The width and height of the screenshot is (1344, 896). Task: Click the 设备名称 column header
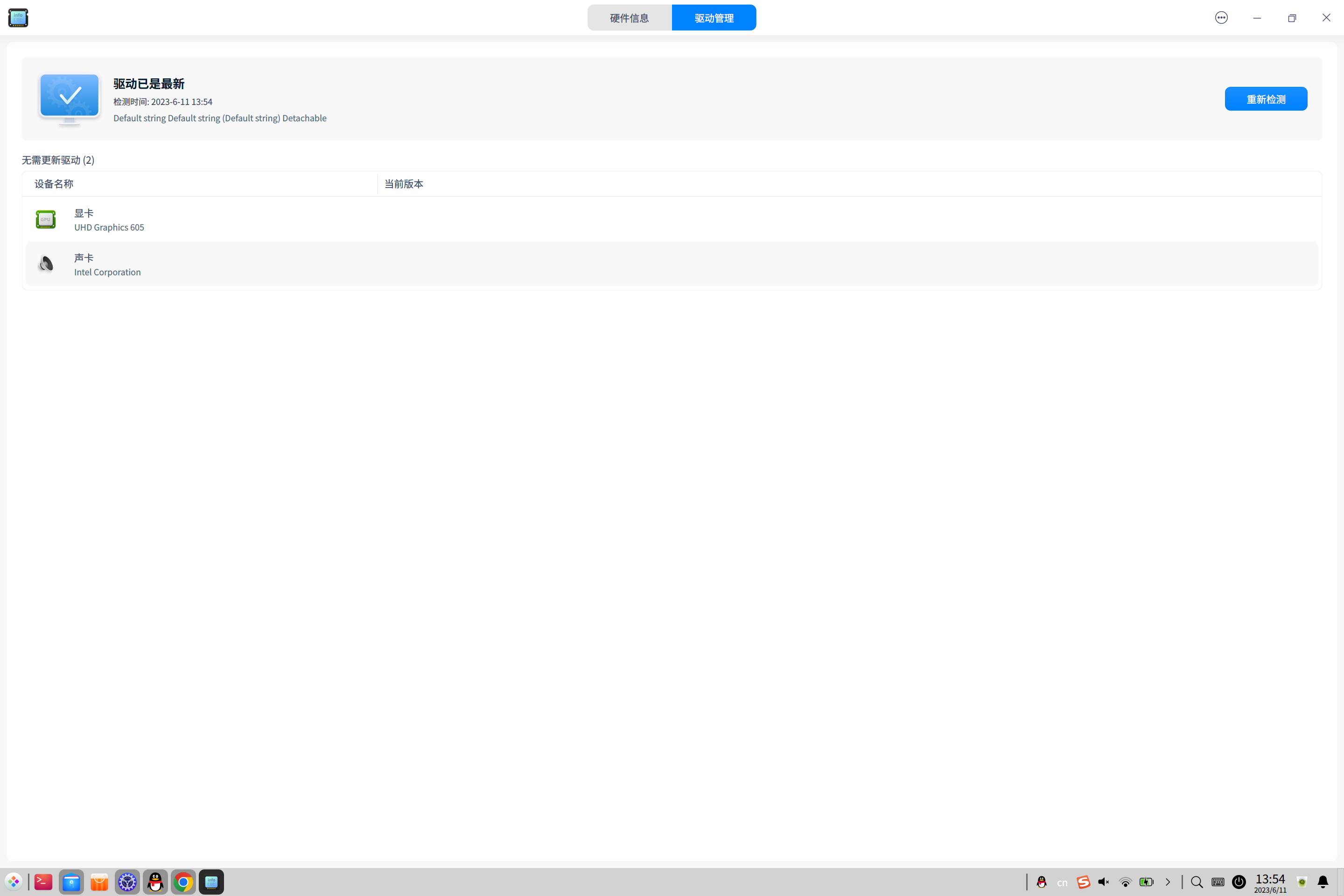(54, 184)
